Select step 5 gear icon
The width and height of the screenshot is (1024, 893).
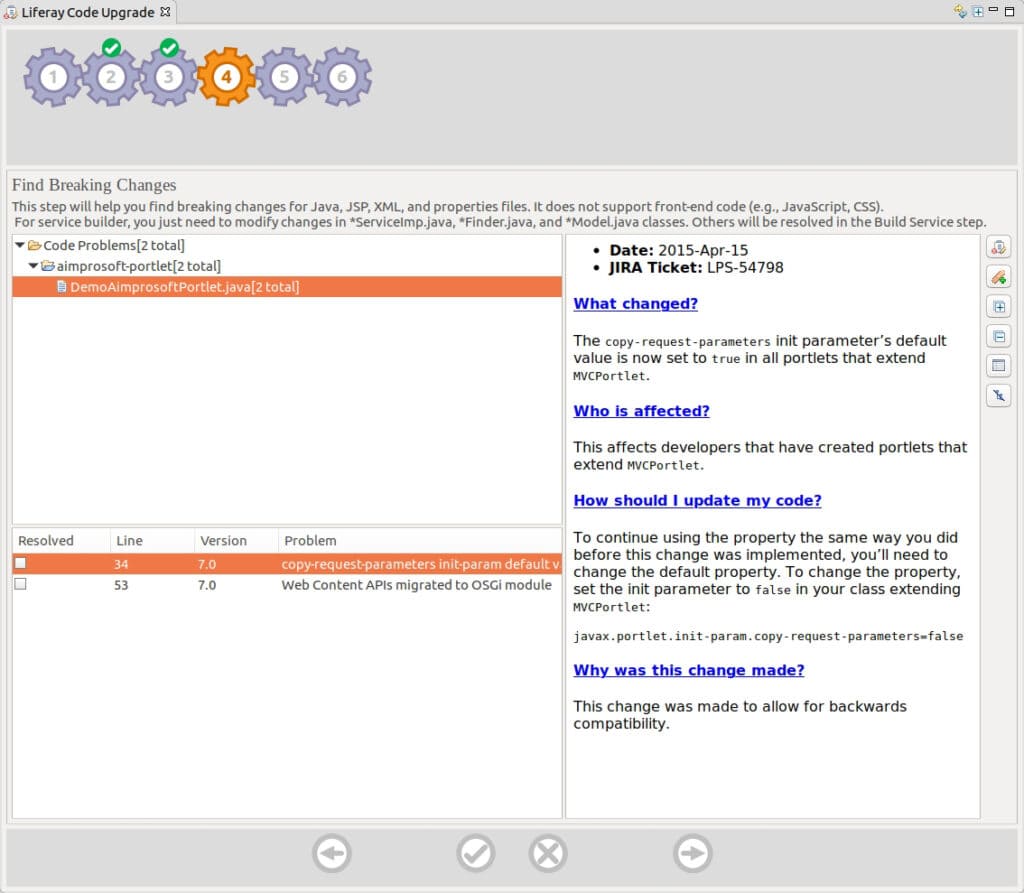coord(284,77)
